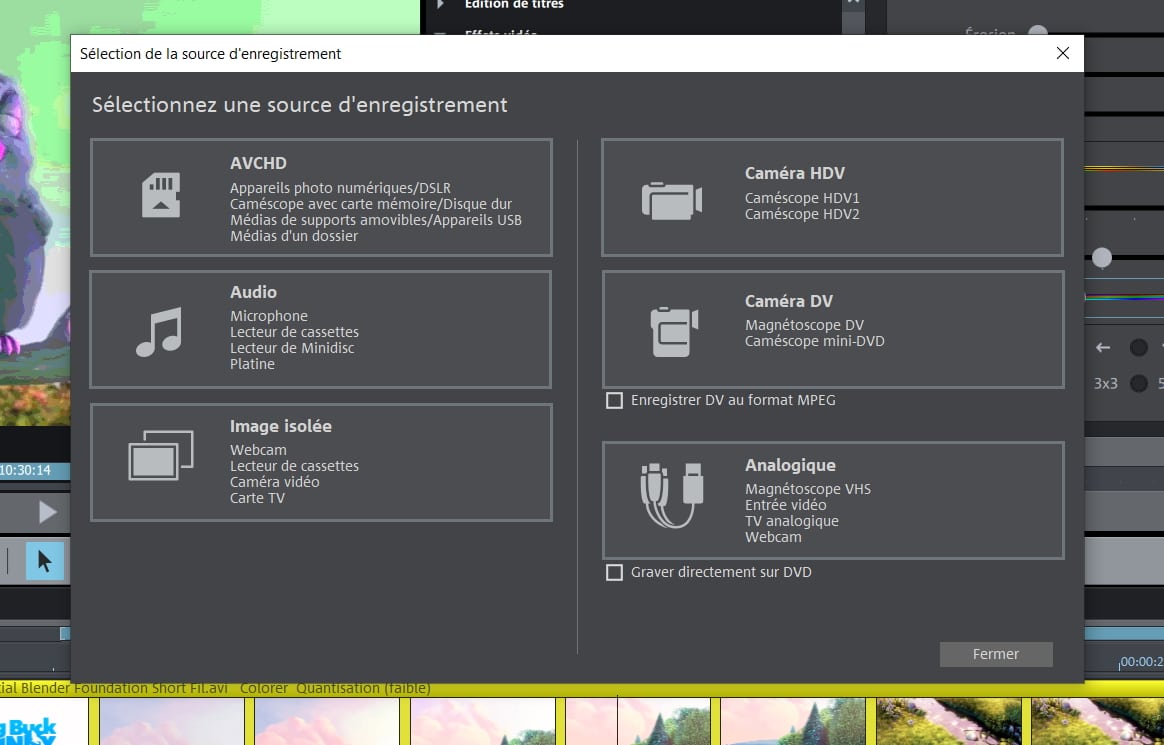The image size is (1164, 745).
Task: Activate the mouse pointer selection tool
Action: [x=45, y=561]
